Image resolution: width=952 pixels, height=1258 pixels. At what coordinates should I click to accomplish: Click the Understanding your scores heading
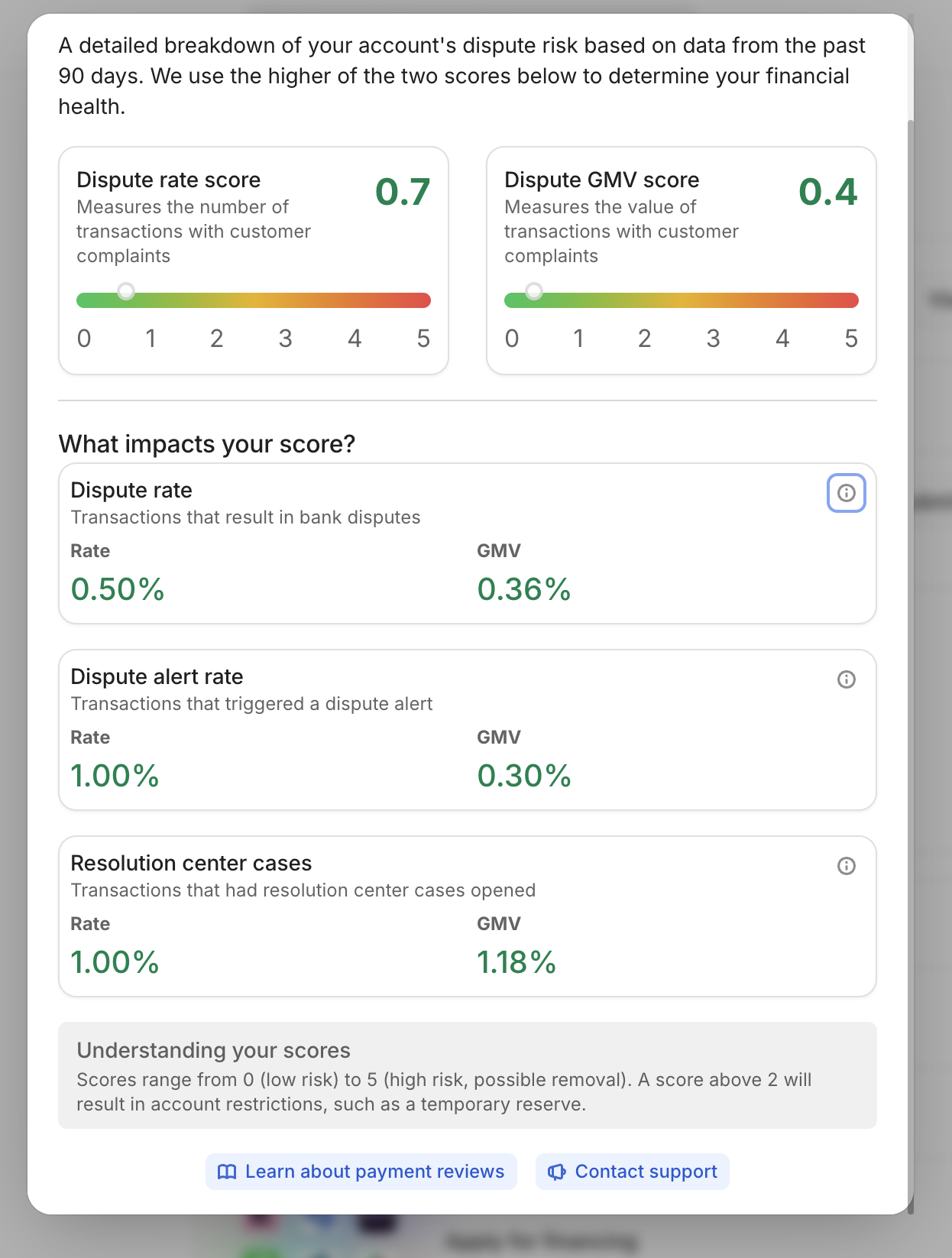click(x=213, y=1050)
